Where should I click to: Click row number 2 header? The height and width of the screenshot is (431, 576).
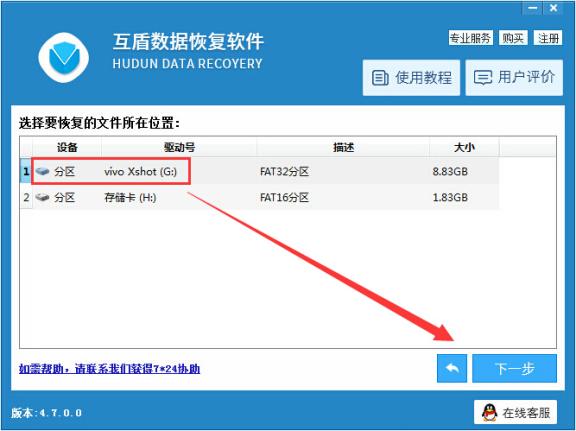tap(26, 197)
